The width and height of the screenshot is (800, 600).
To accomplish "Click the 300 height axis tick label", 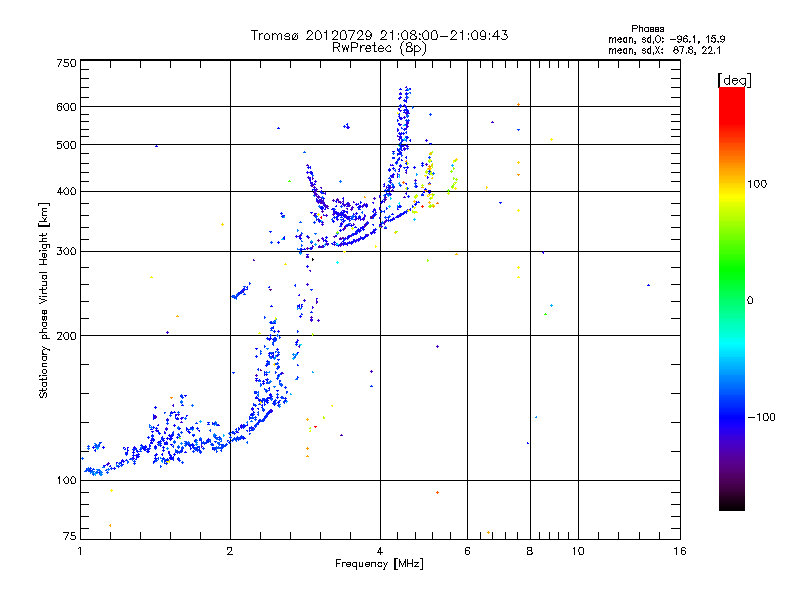I will pos(66,252).
